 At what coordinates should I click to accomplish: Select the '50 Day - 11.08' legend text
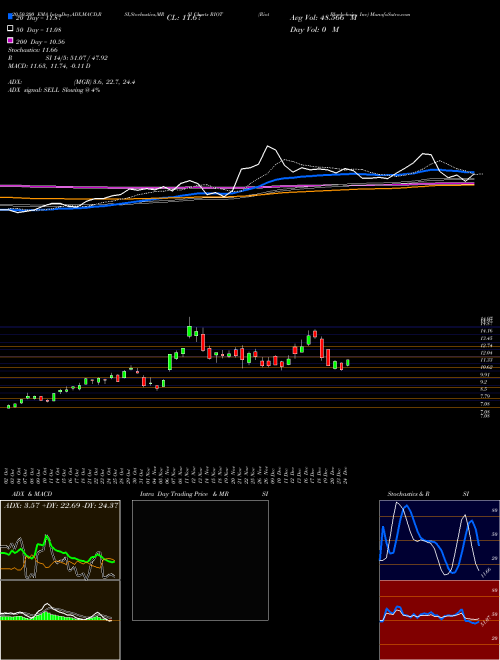[x=39, y=29]
